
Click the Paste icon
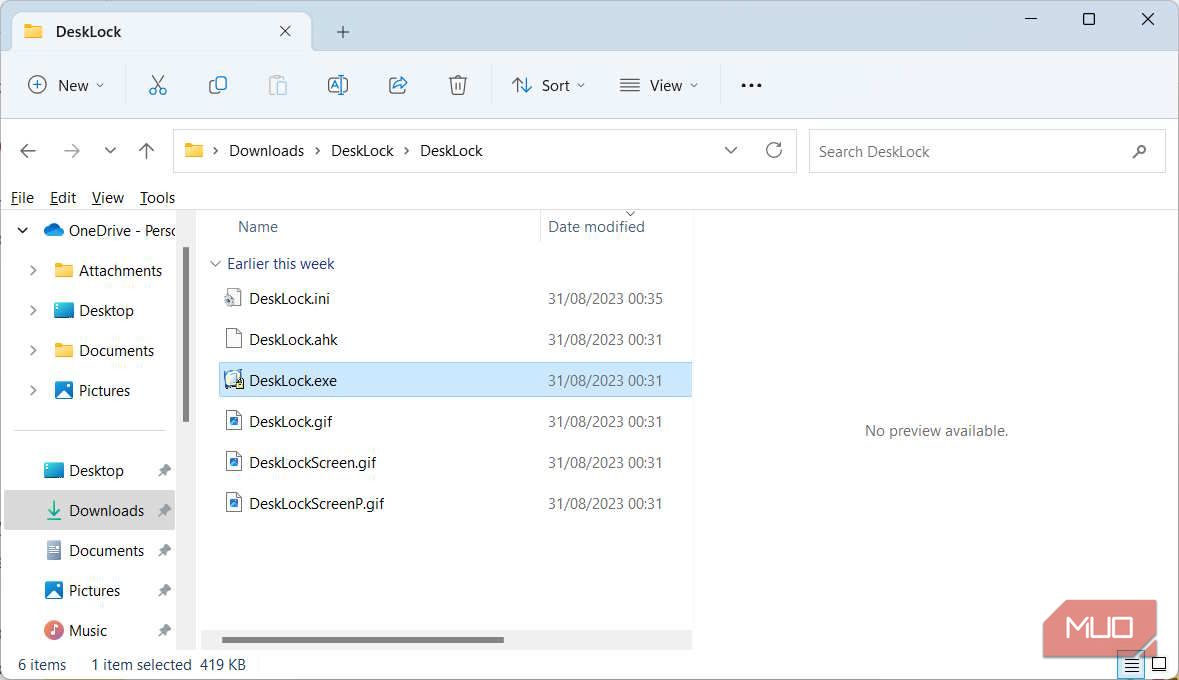point(277,85)
